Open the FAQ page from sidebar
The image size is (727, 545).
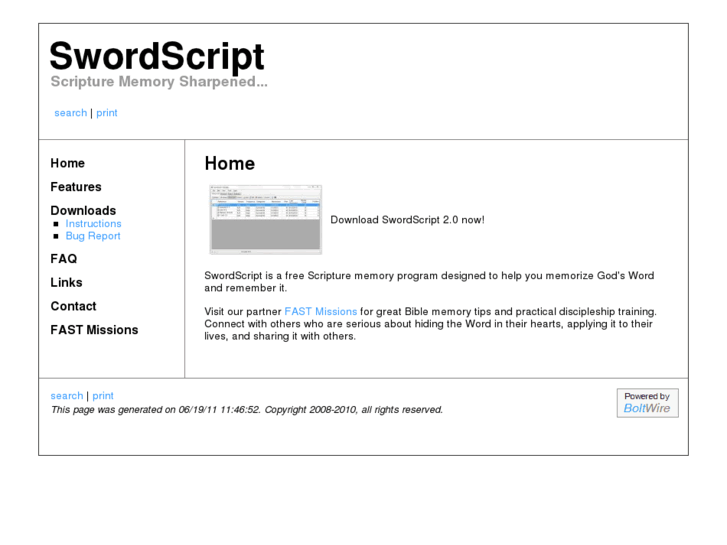64,259
